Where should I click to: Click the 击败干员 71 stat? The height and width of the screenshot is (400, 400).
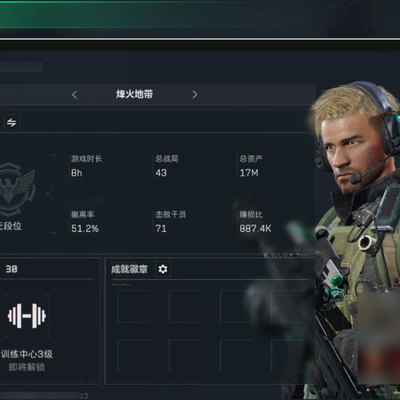(170, 221)
